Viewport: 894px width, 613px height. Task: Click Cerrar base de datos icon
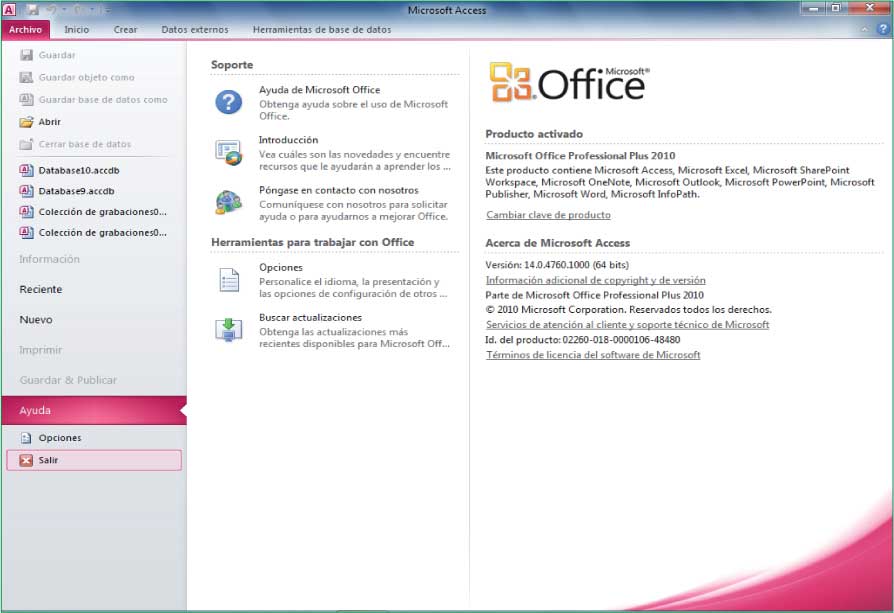(26, 144)
